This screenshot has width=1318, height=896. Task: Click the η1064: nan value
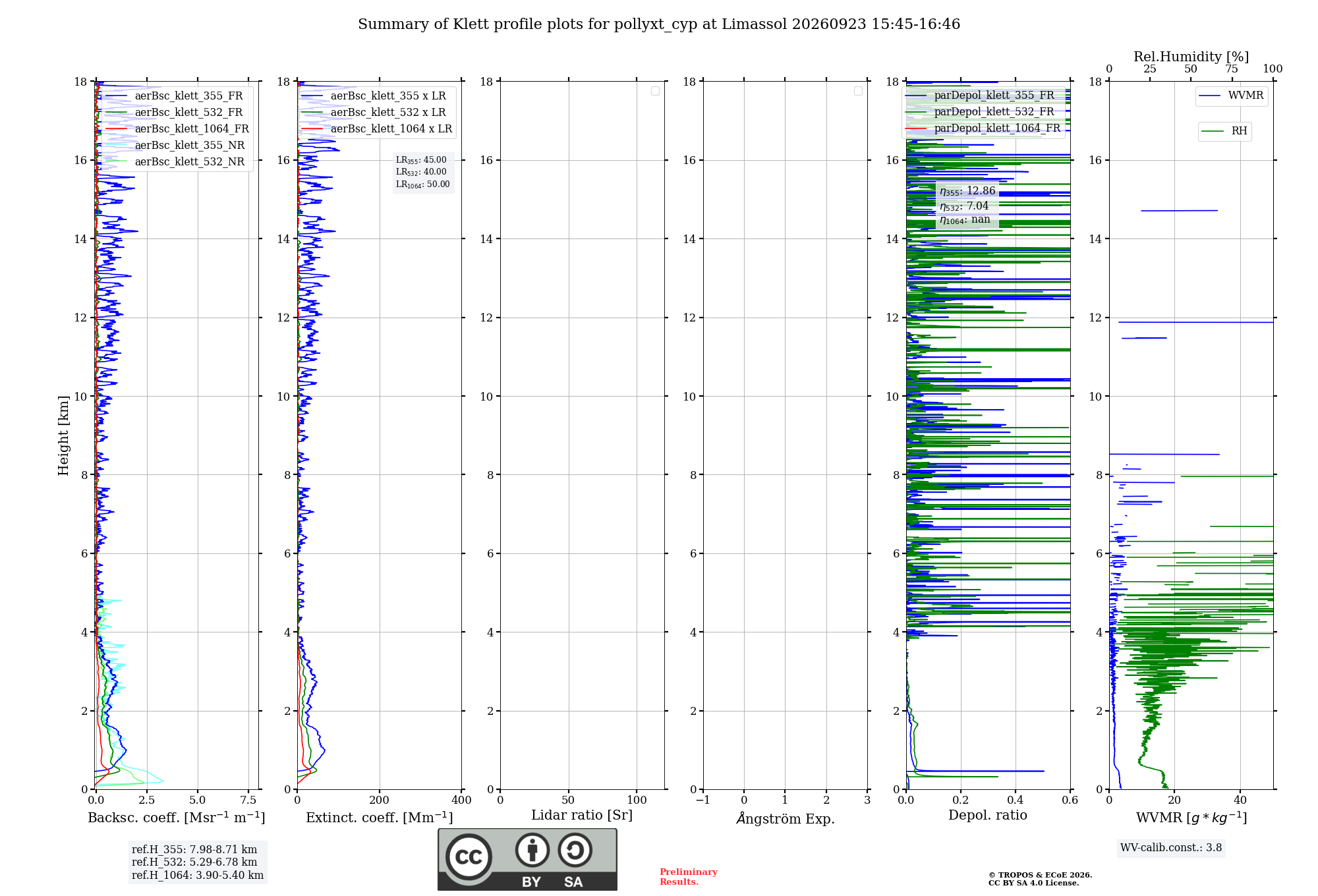[965, 220]
